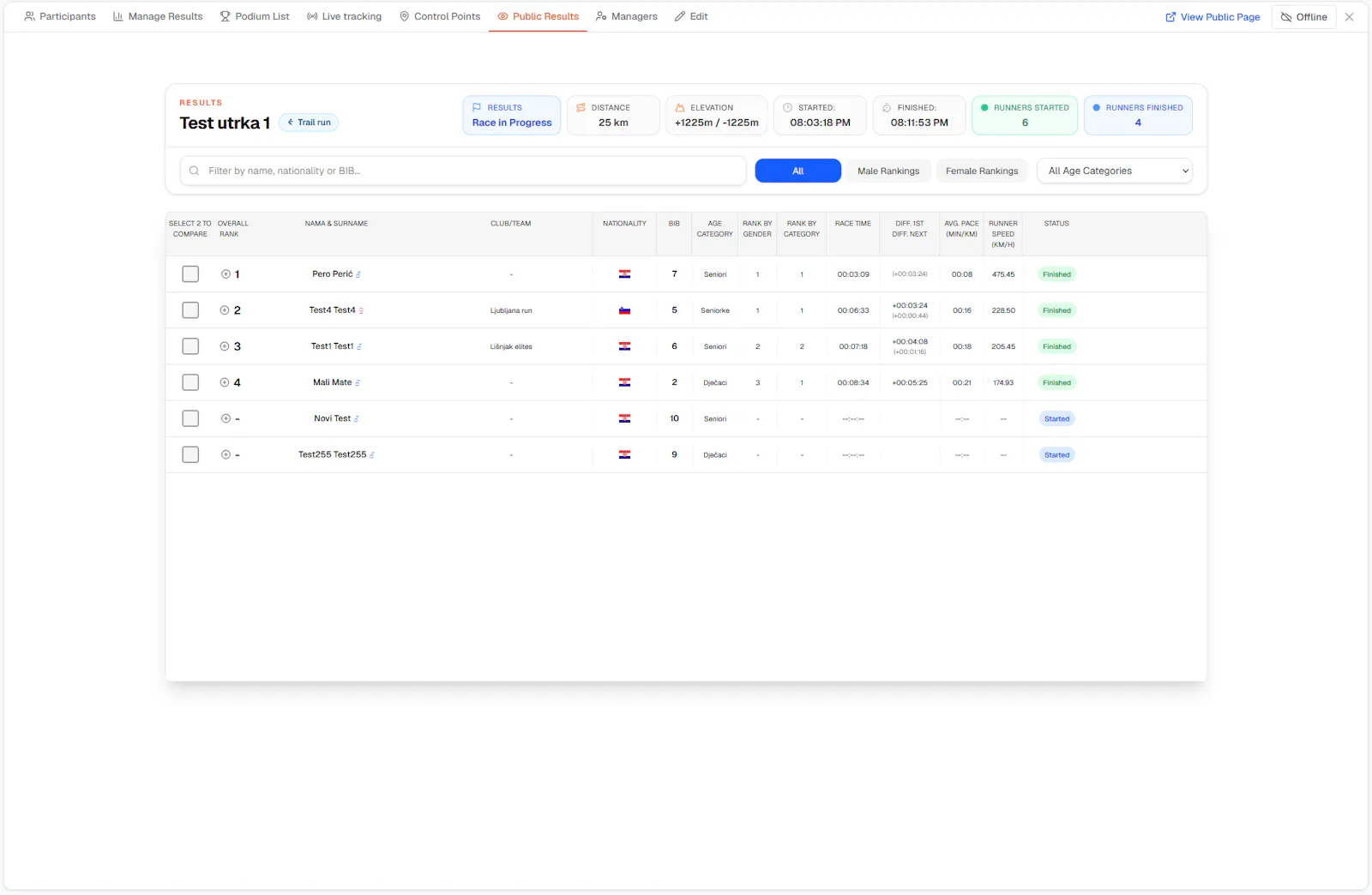
Task: Click the Offline status button
Action: tap(1303, 17)
